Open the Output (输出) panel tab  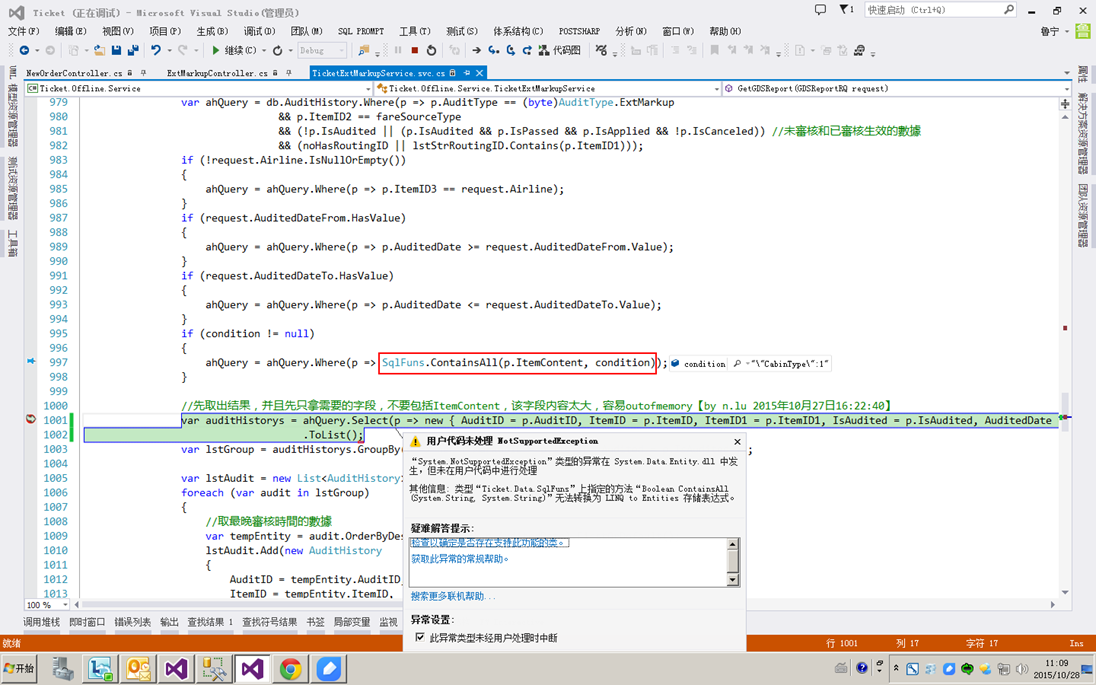click(169, 621)
